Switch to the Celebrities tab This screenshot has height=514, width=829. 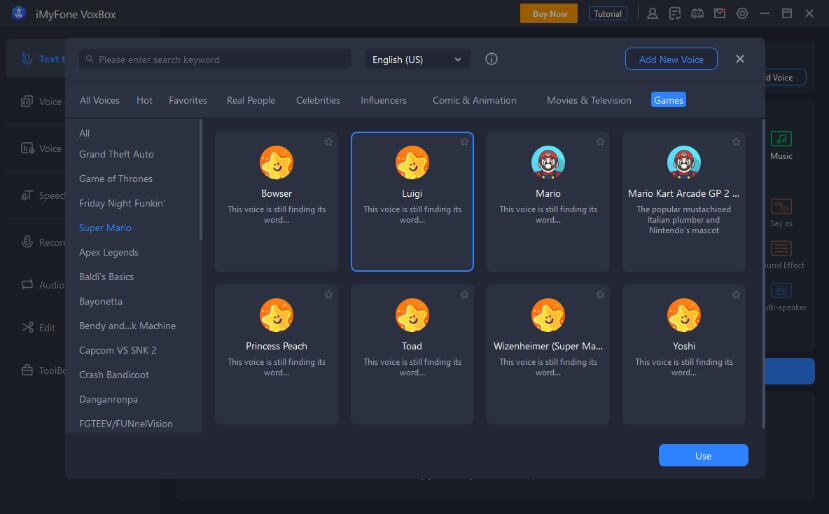[318, 100]
